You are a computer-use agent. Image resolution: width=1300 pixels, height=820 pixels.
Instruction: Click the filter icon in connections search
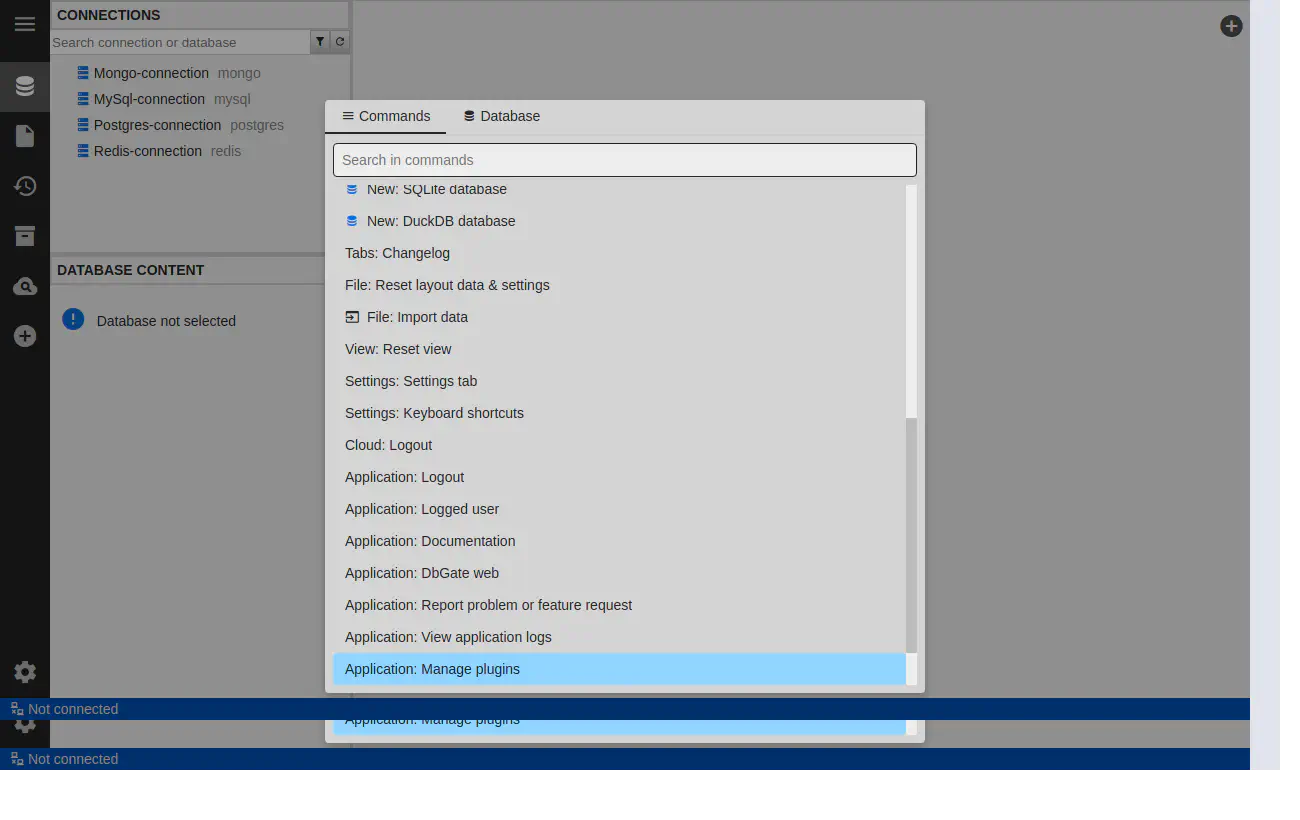(320, 42)
